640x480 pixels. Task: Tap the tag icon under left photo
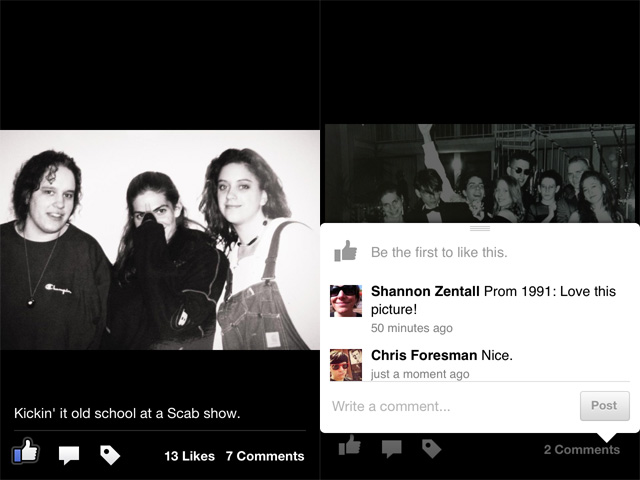click(110, 455)
